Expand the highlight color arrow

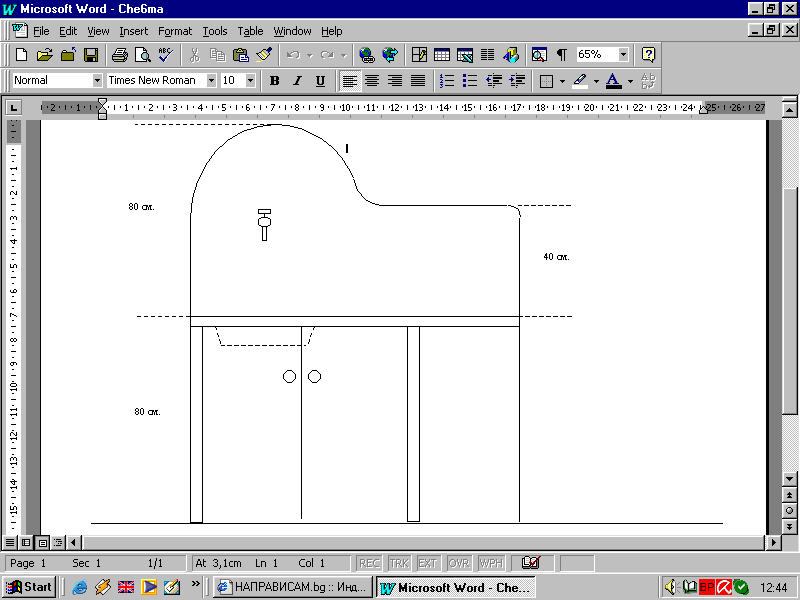click(x=596, y=81)
